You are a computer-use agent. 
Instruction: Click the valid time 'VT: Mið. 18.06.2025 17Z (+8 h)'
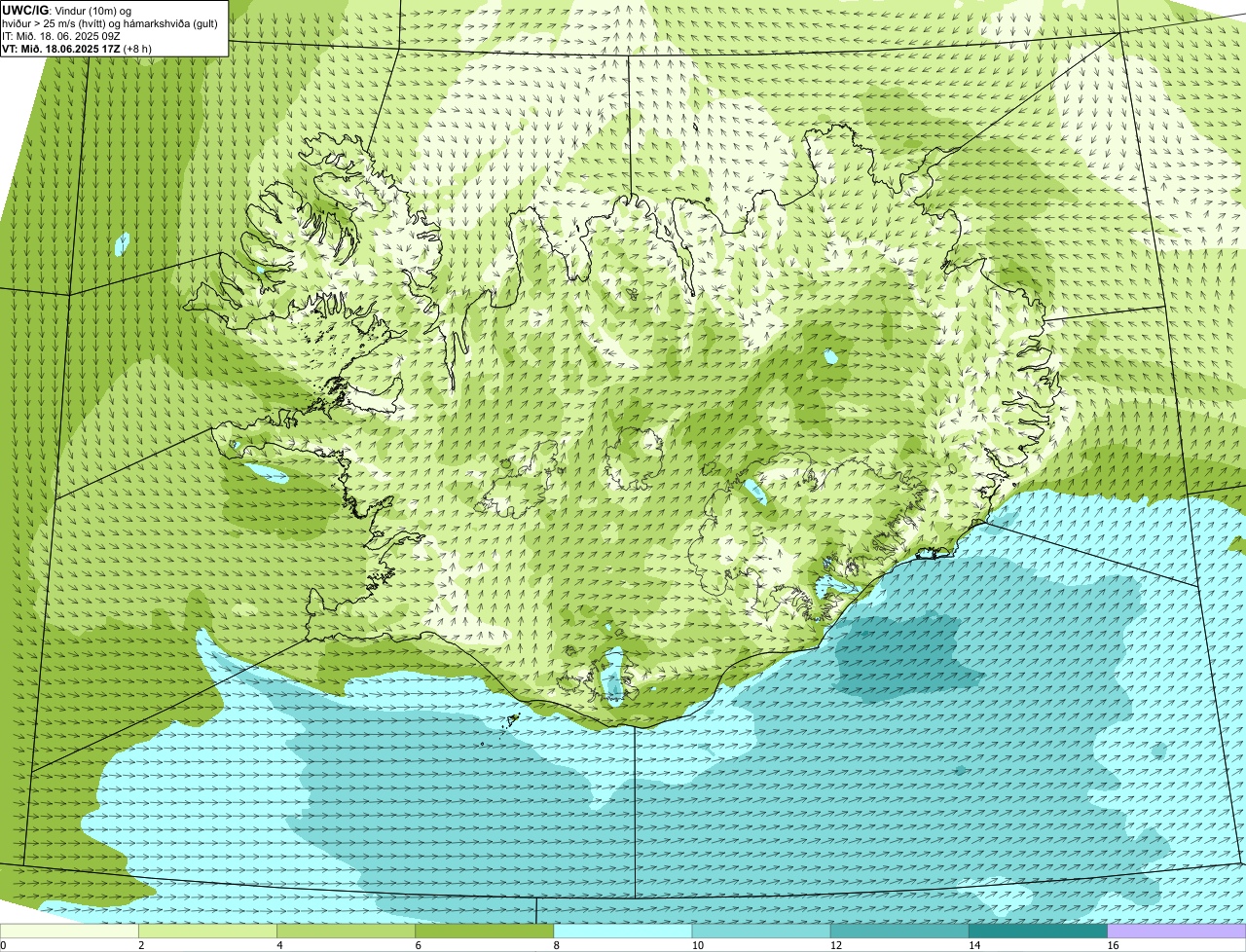77,49
